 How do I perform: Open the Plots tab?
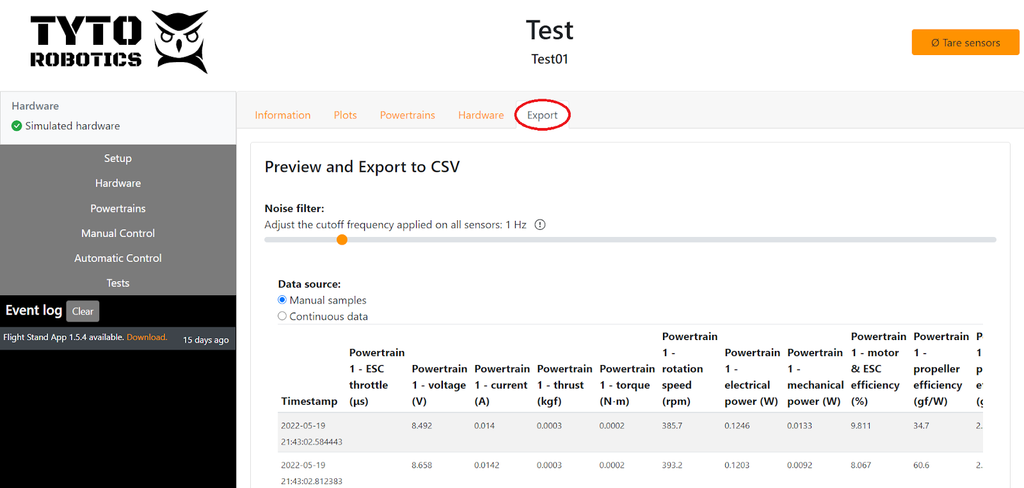pyautogui.click(x=345, y=115)
